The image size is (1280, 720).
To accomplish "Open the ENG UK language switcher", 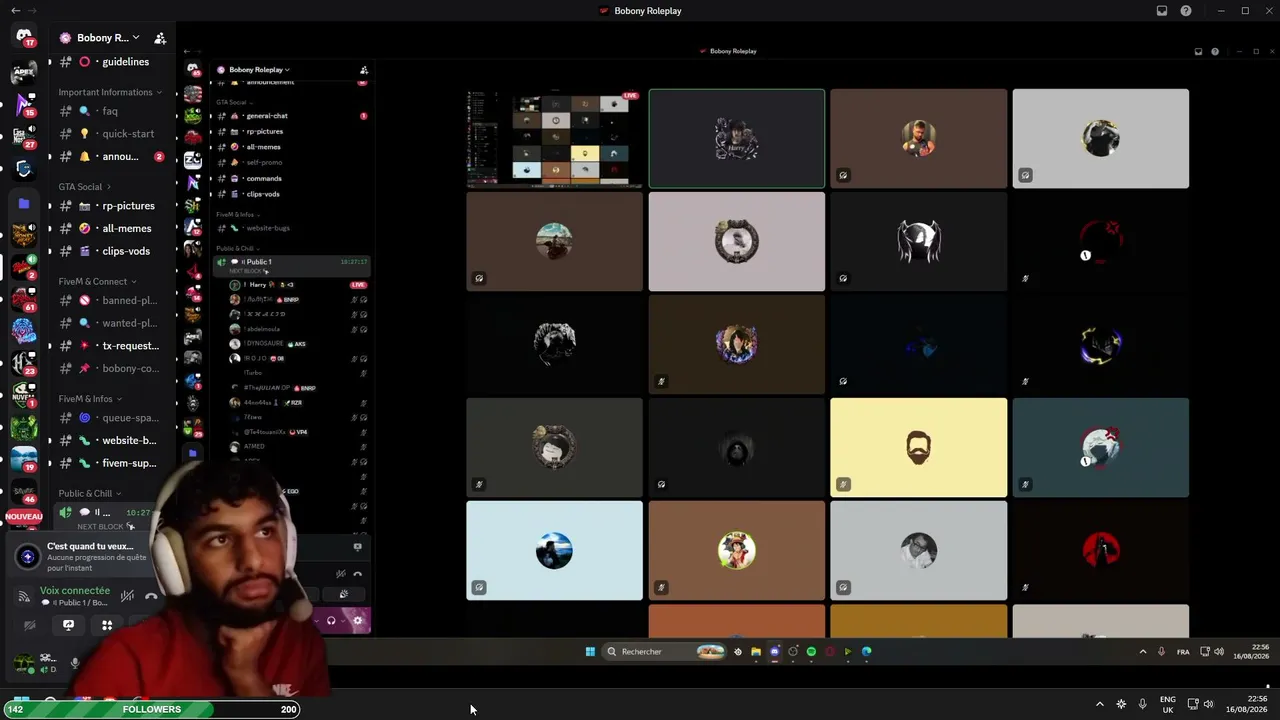I will click(x=1167, y=704).
